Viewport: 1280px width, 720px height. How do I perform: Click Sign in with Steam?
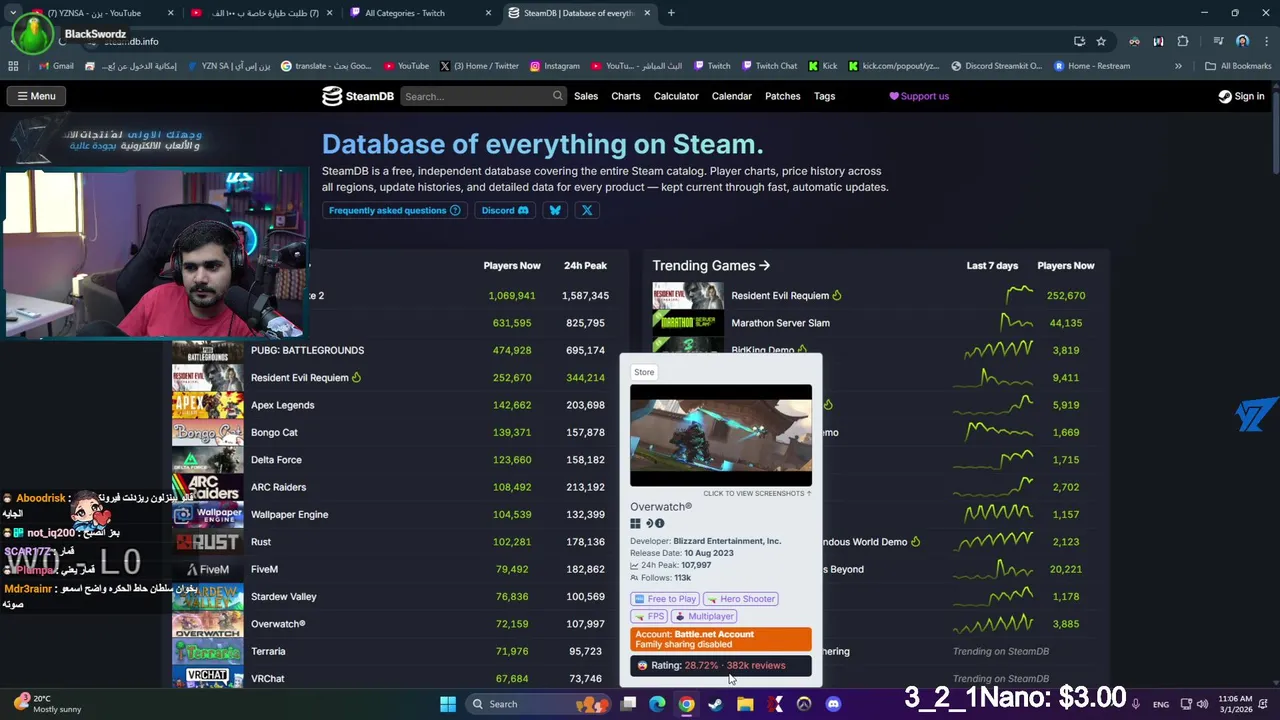1241,96
